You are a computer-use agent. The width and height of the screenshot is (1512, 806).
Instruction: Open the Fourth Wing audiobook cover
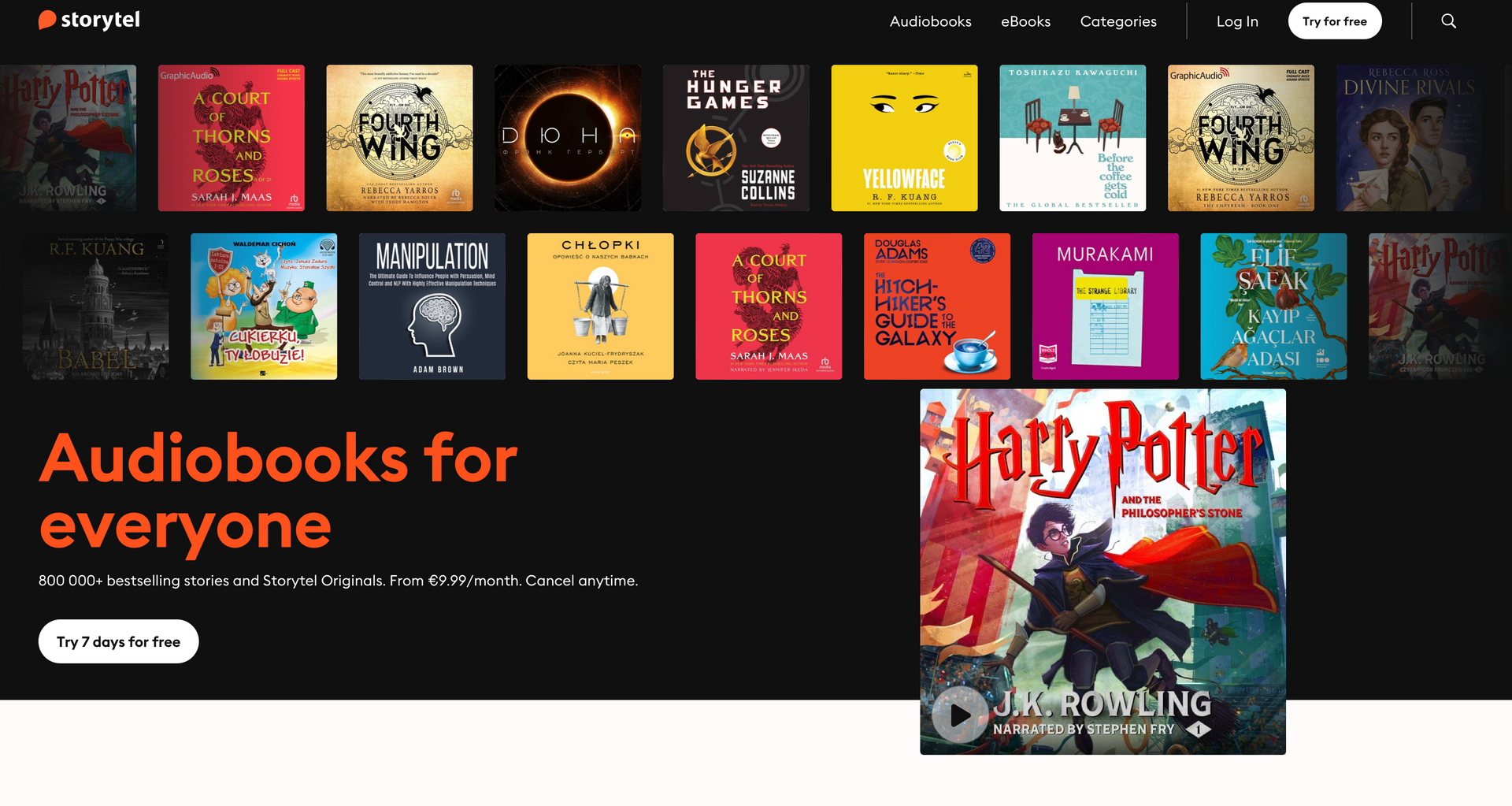[x=399, y=137]
